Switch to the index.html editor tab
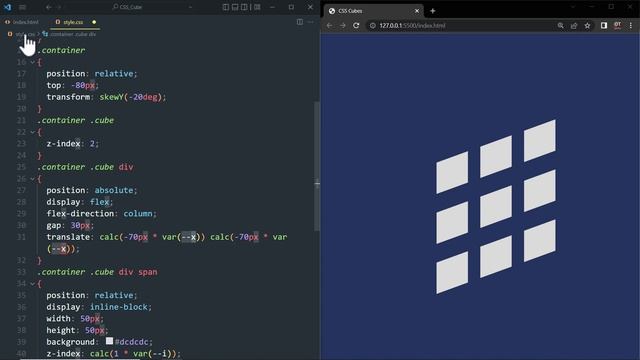This screenshot has height=360, width=640. pyautogui.click(x=22, y=22)
